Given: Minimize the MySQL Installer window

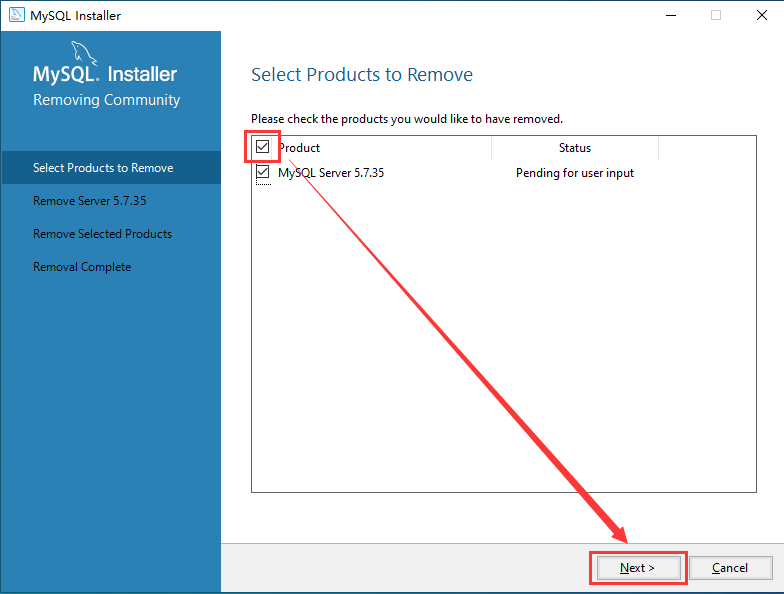Looking at the screenshot, I should click(671, 16).
